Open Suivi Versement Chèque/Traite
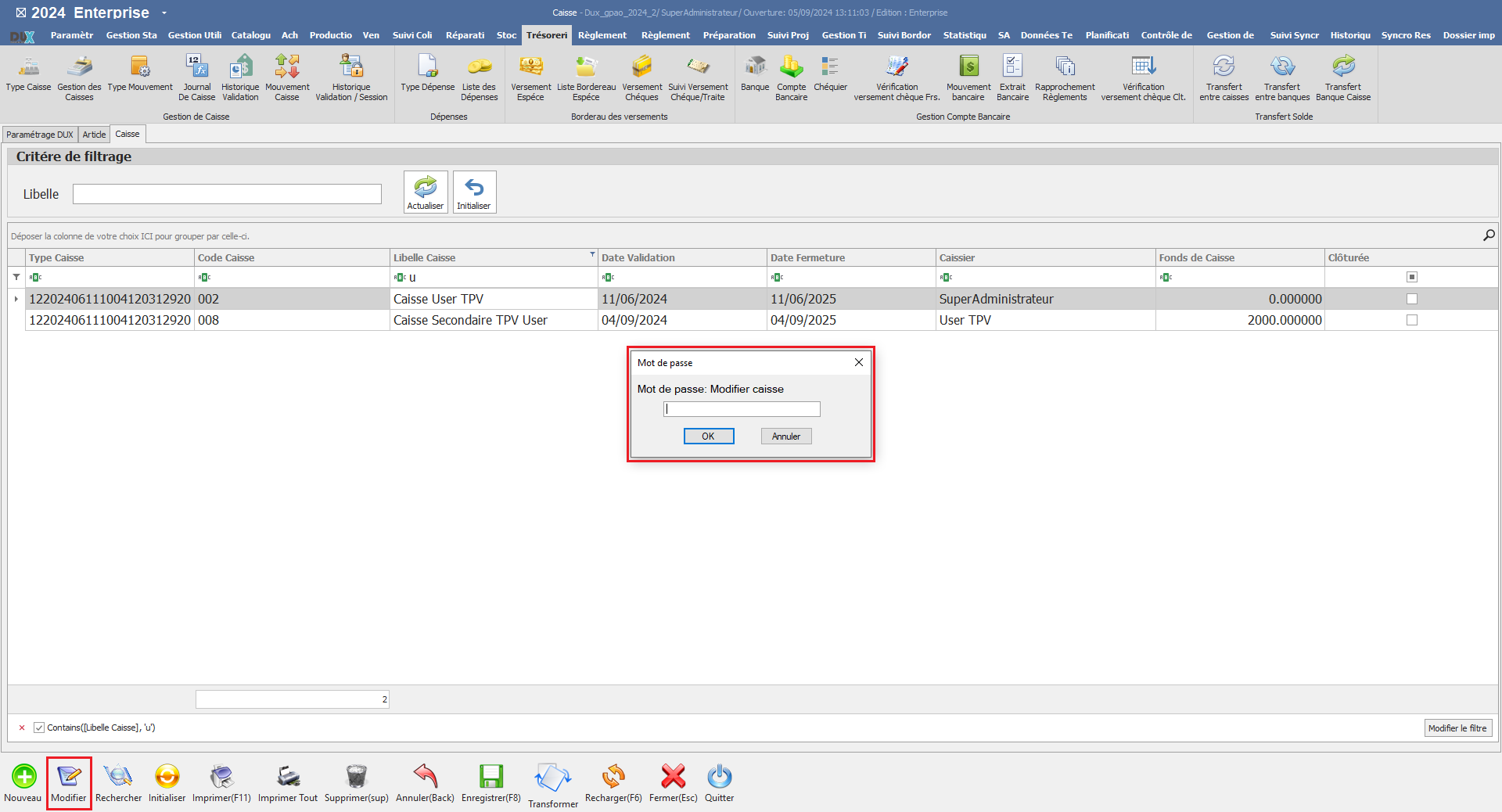Screen dimensions: 1502x812 click(x=698, y=77)
